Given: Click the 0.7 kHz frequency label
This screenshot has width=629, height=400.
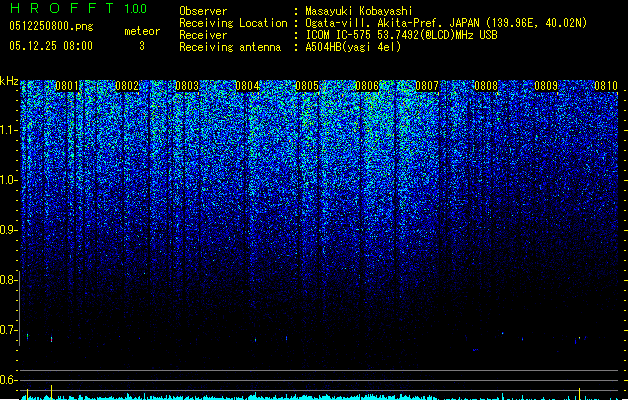Looking at the screenshot, I should 9,330.
